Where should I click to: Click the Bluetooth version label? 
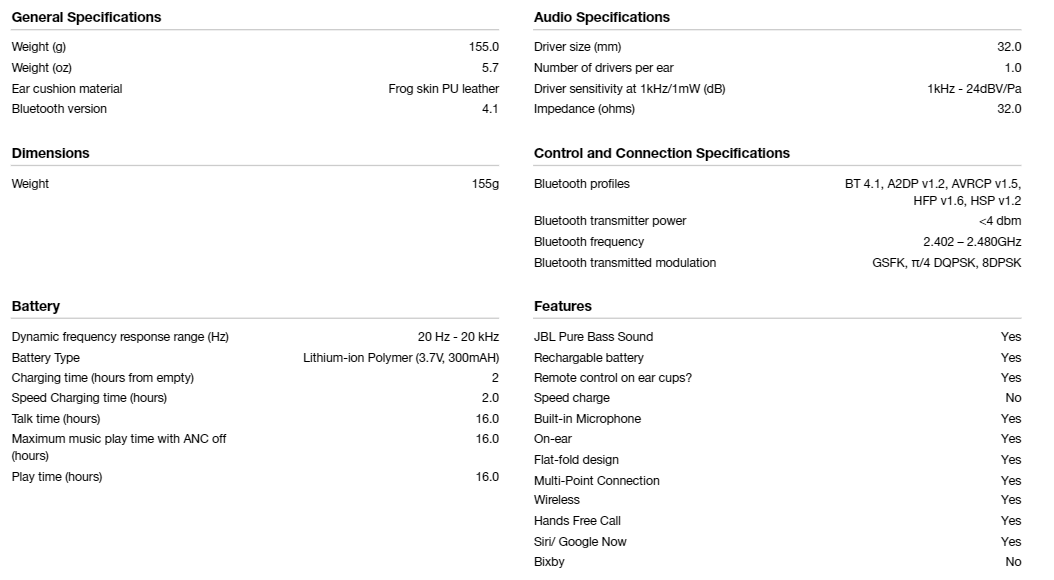[x=59, y=109]
